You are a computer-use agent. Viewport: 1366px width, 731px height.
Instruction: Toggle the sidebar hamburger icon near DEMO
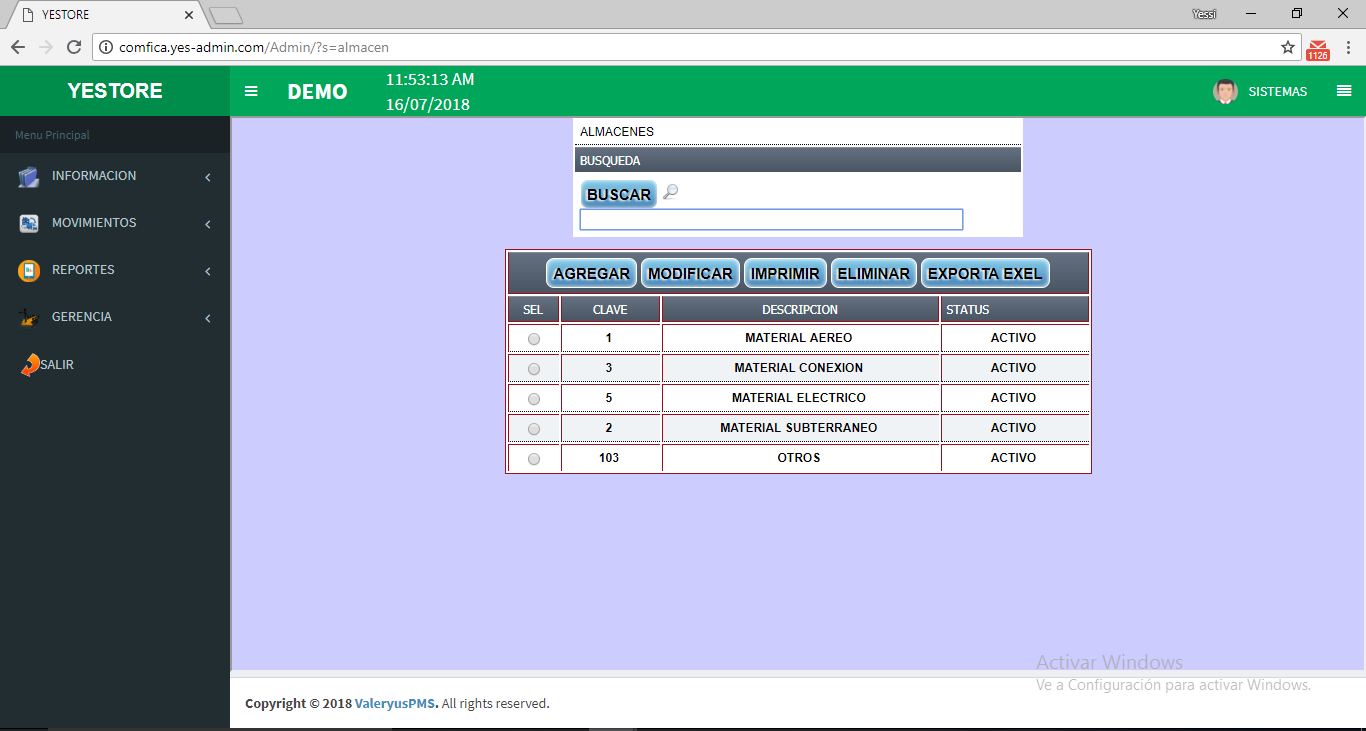click(x=251, y=91)
